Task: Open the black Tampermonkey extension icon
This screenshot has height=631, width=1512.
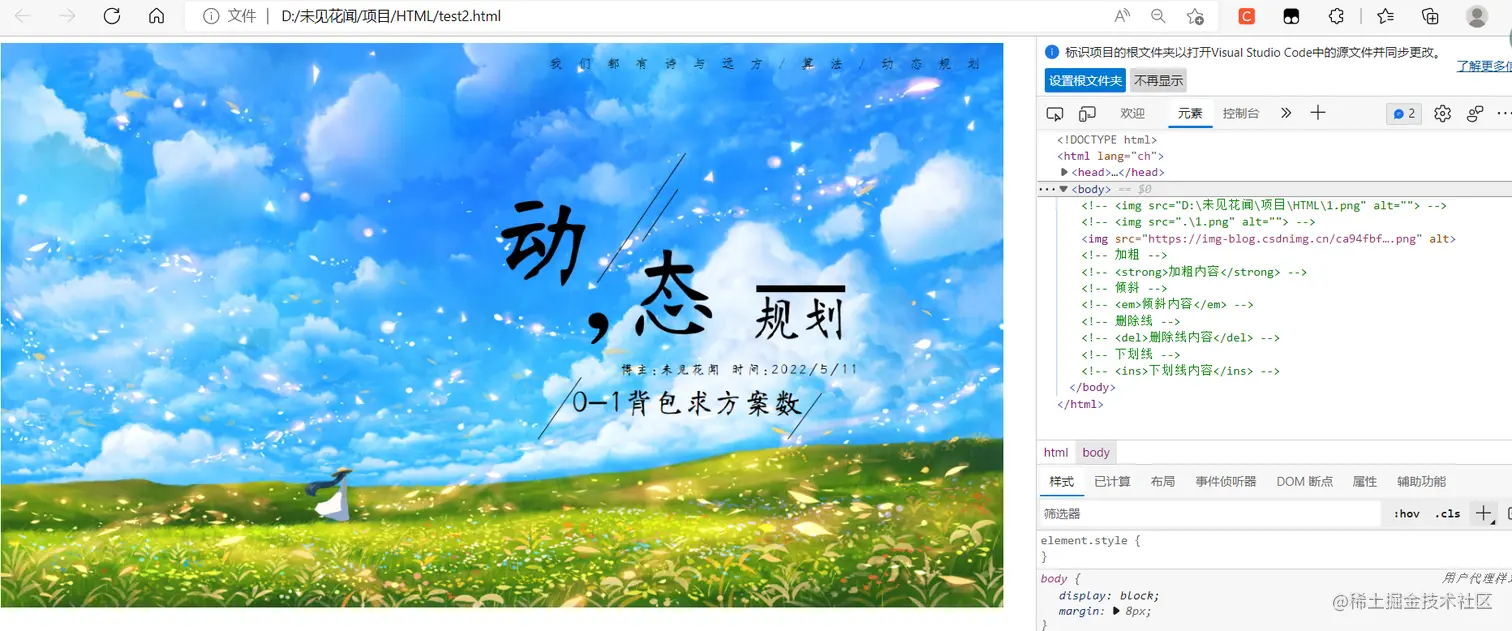Action: click(1292, 16)
